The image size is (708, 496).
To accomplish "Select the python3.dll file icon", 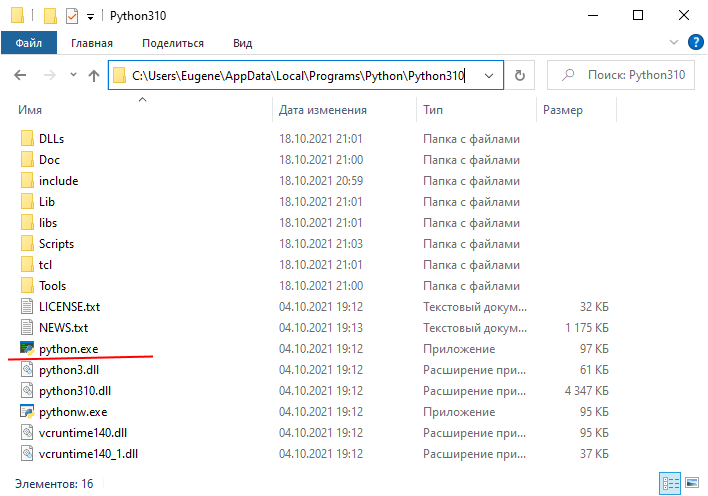I will 27,370.
